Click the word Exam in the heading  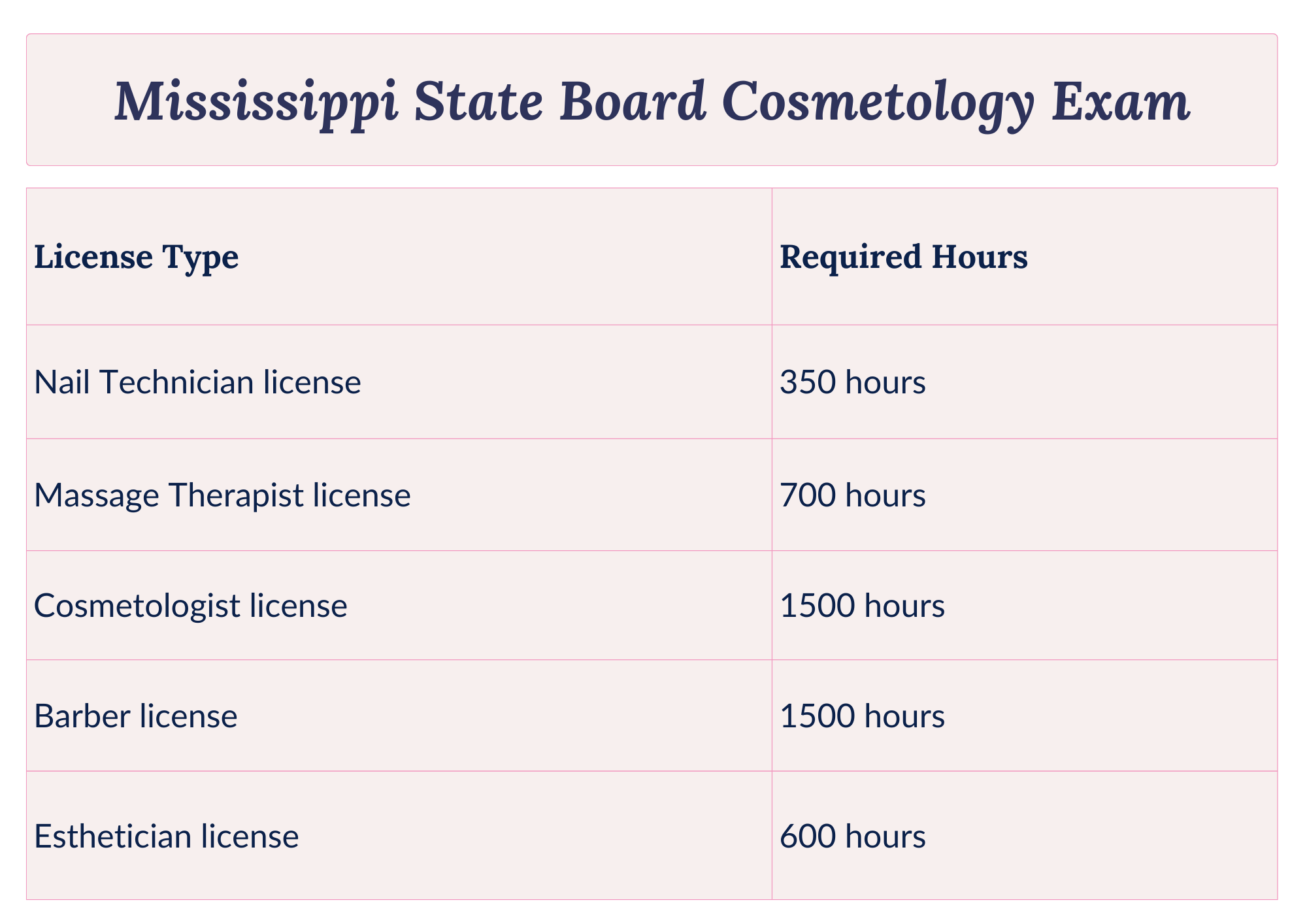1121,101
